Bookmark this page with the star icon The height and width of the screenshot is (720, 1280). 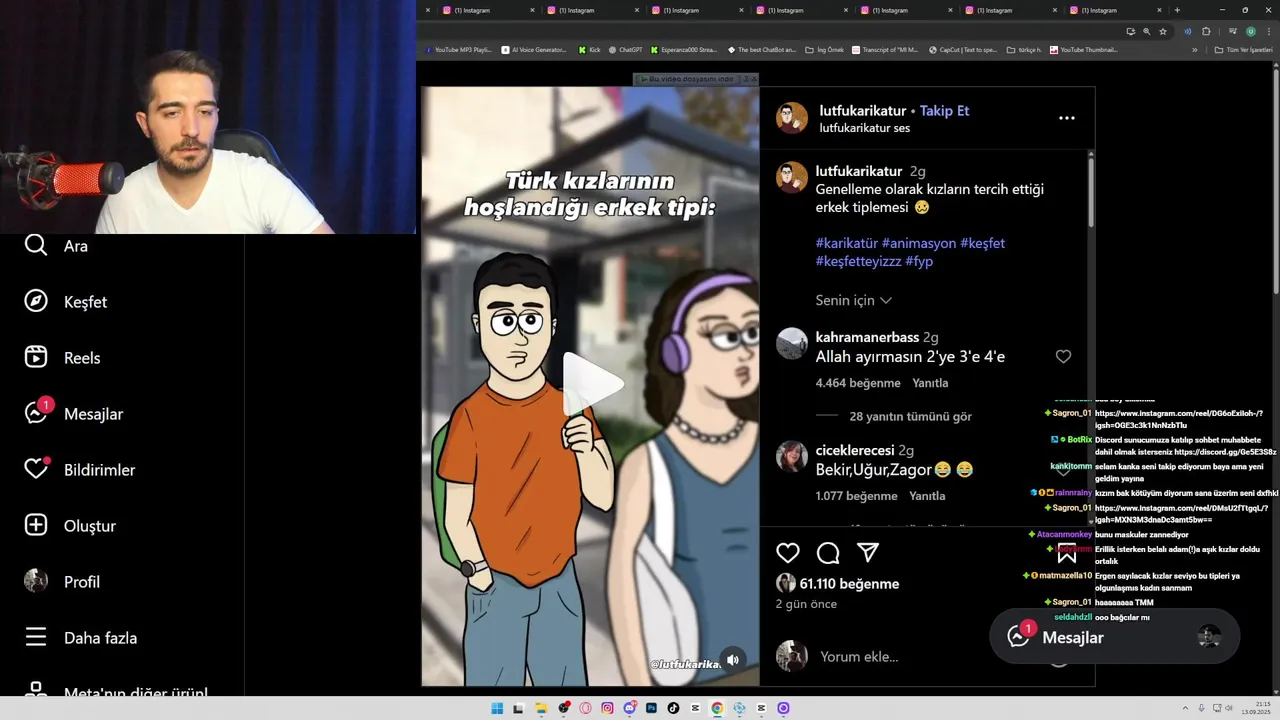[1163, 31]
